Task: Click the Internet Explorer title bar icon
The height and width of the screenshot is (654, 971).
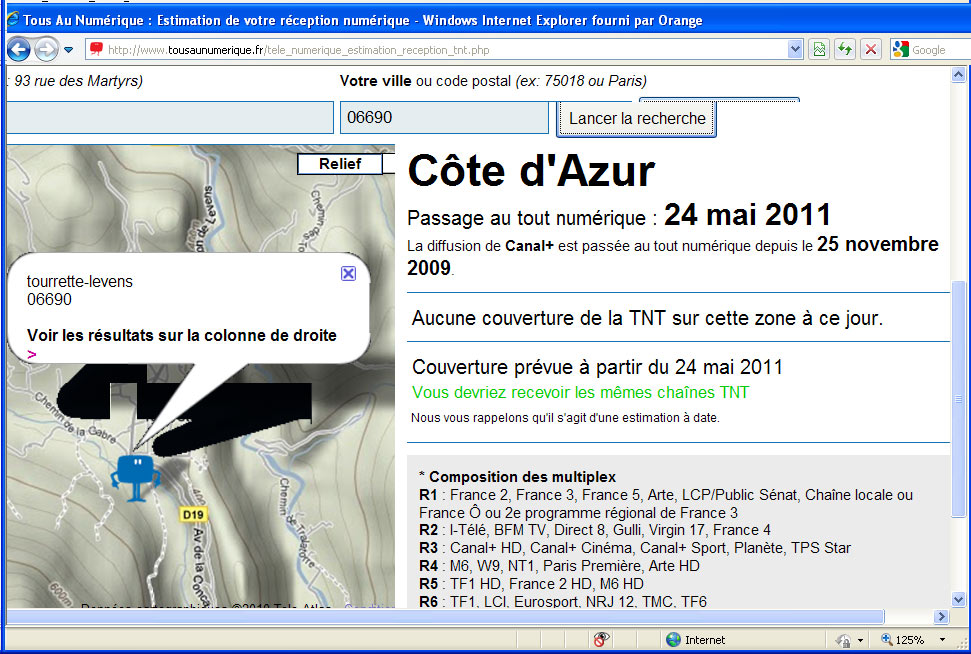Action: click(13, 19)
